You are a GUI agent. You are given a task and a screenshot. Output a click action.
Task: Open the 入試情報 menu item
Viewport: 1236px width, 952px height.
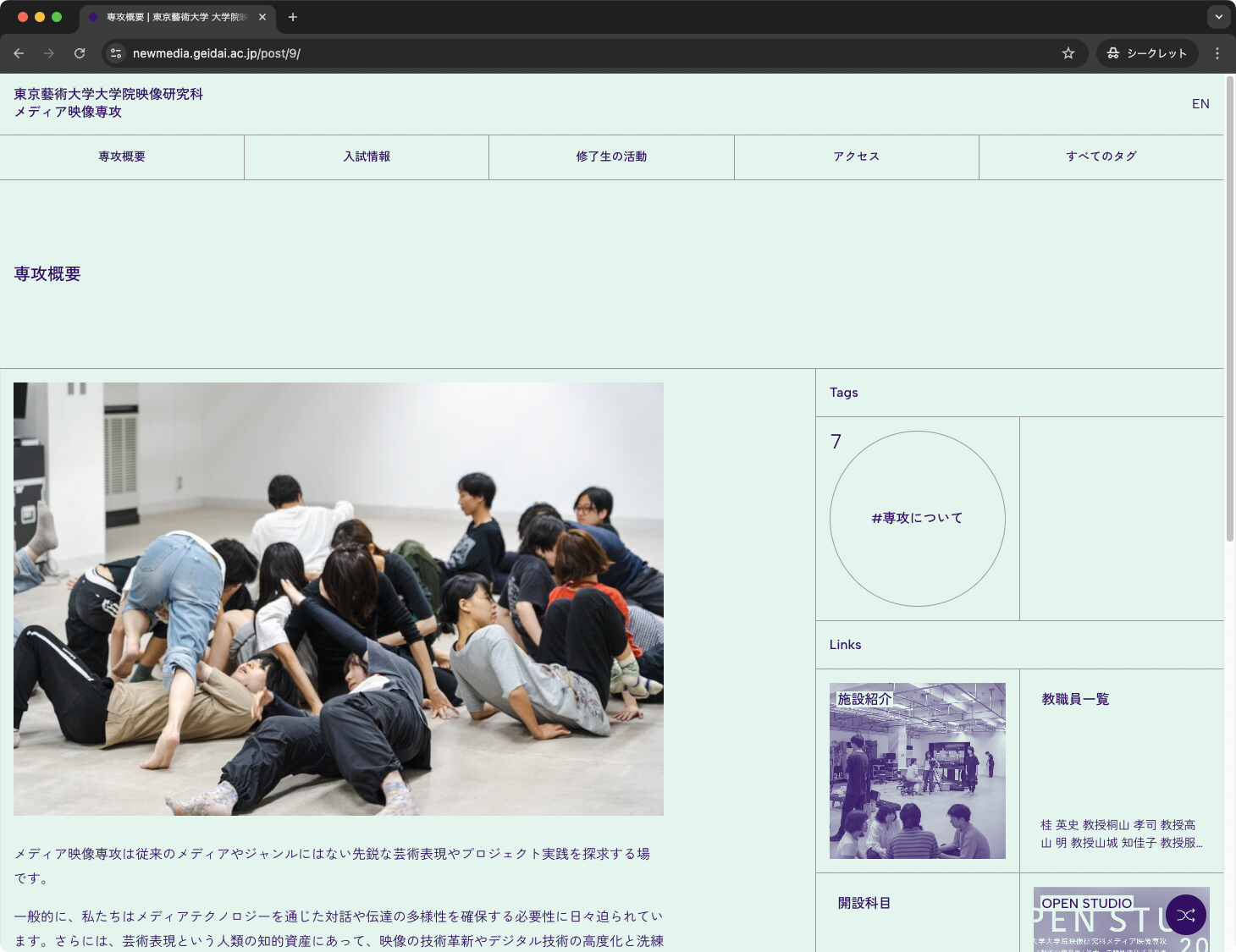367,157
